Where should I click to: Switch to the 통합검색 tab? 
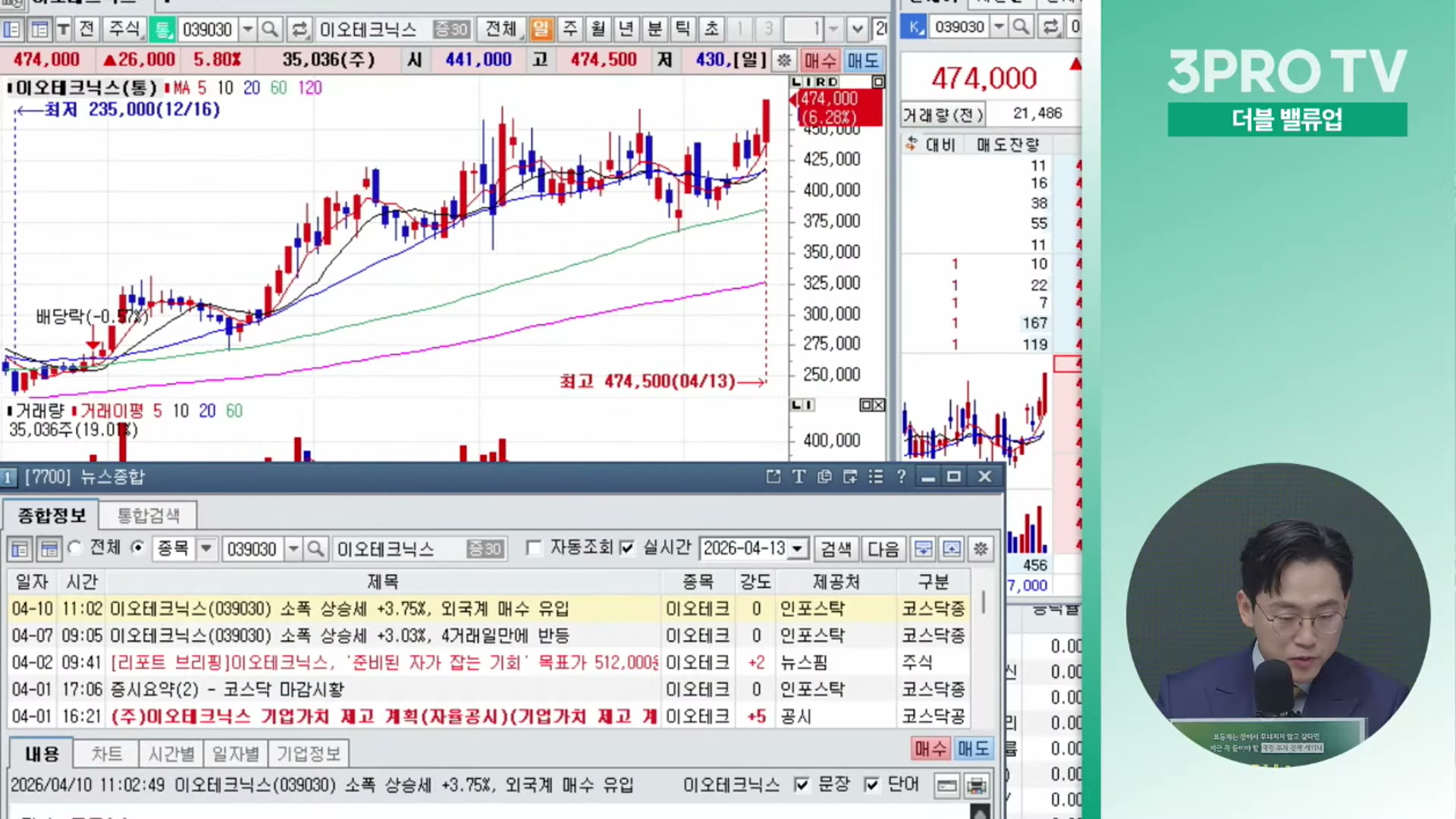(148, 516)
